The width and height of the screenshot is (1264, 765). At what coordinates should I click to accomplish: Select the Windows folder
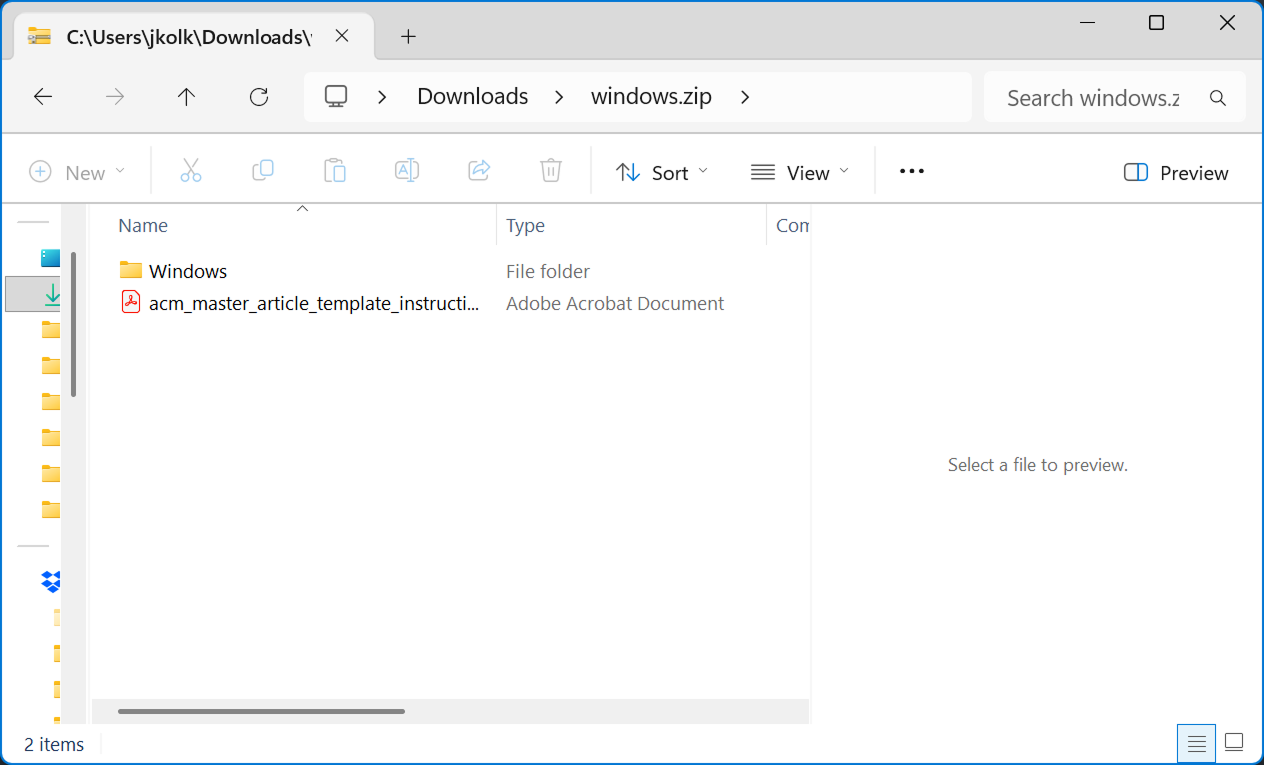tap(188, 271)
